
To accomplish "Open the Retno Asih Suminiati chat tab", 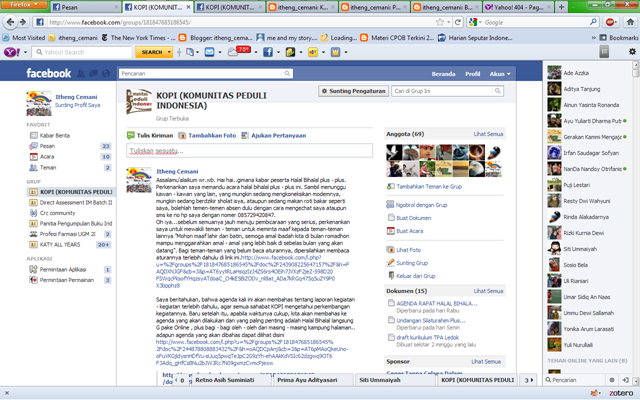I will click(x=230, y=380).
